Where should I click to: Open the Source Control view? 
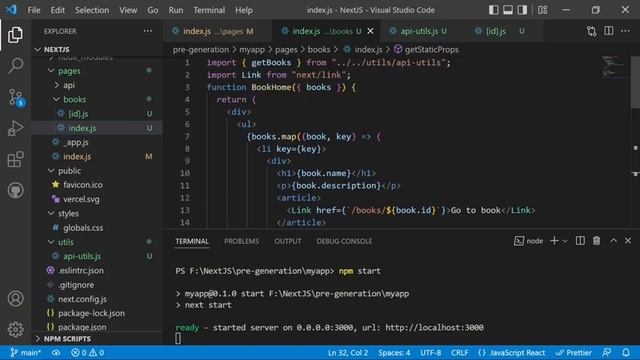[16, 98]
